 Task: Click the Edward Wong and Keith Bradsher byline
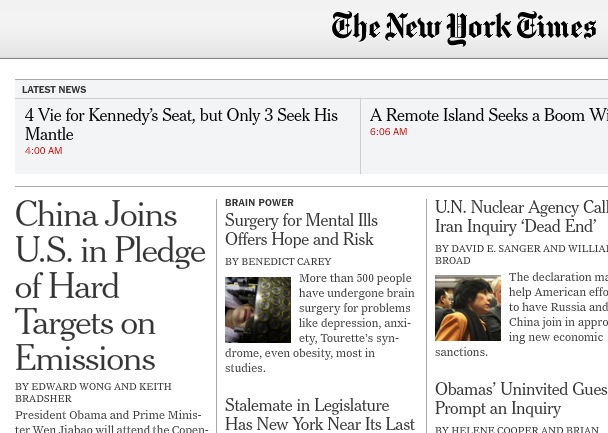pyautogui.click(x=93, y=392)
